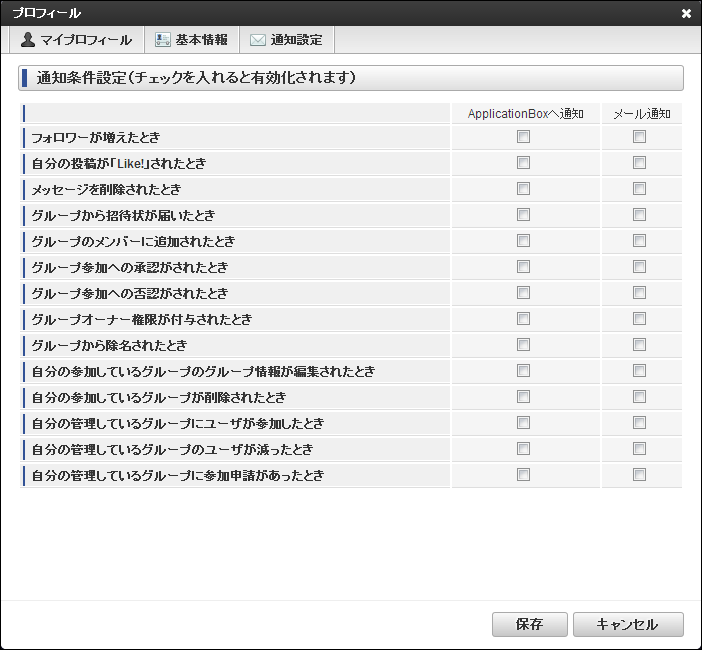This screenshot has width=703, height=651.
Task: Enable mail notification for フォロワーが増えたとき
Action: tap(639, 136)
